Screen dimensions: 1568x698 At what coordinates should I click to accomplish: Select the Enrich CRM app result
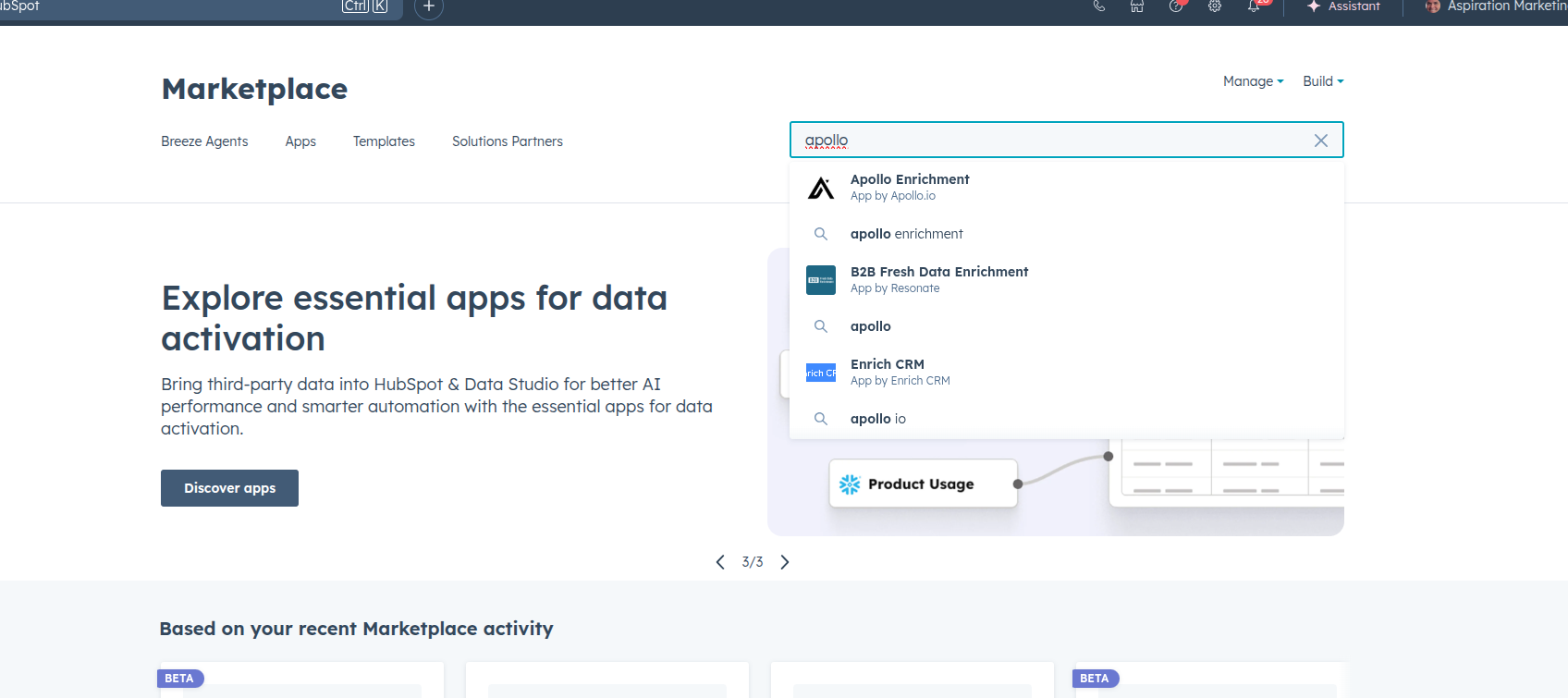coord(1067,373)
